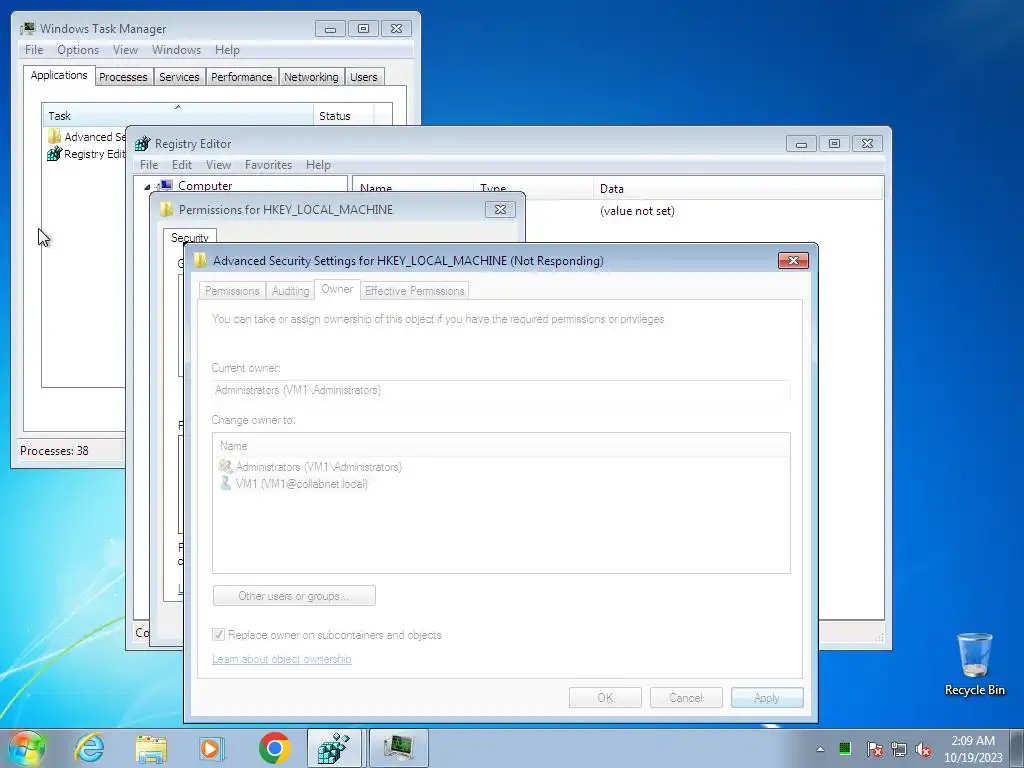This screenshot has height=768, width=1024.
Task: Click the Data column header in Registry Editor
Action: pos(737,188)
